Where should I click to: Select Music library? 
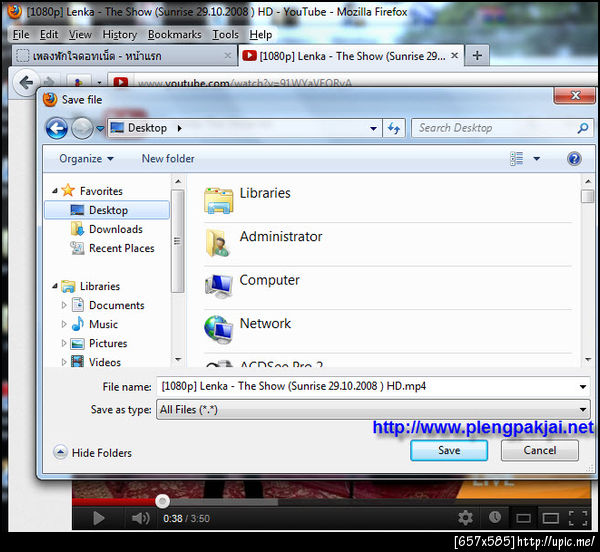point(95,324)
